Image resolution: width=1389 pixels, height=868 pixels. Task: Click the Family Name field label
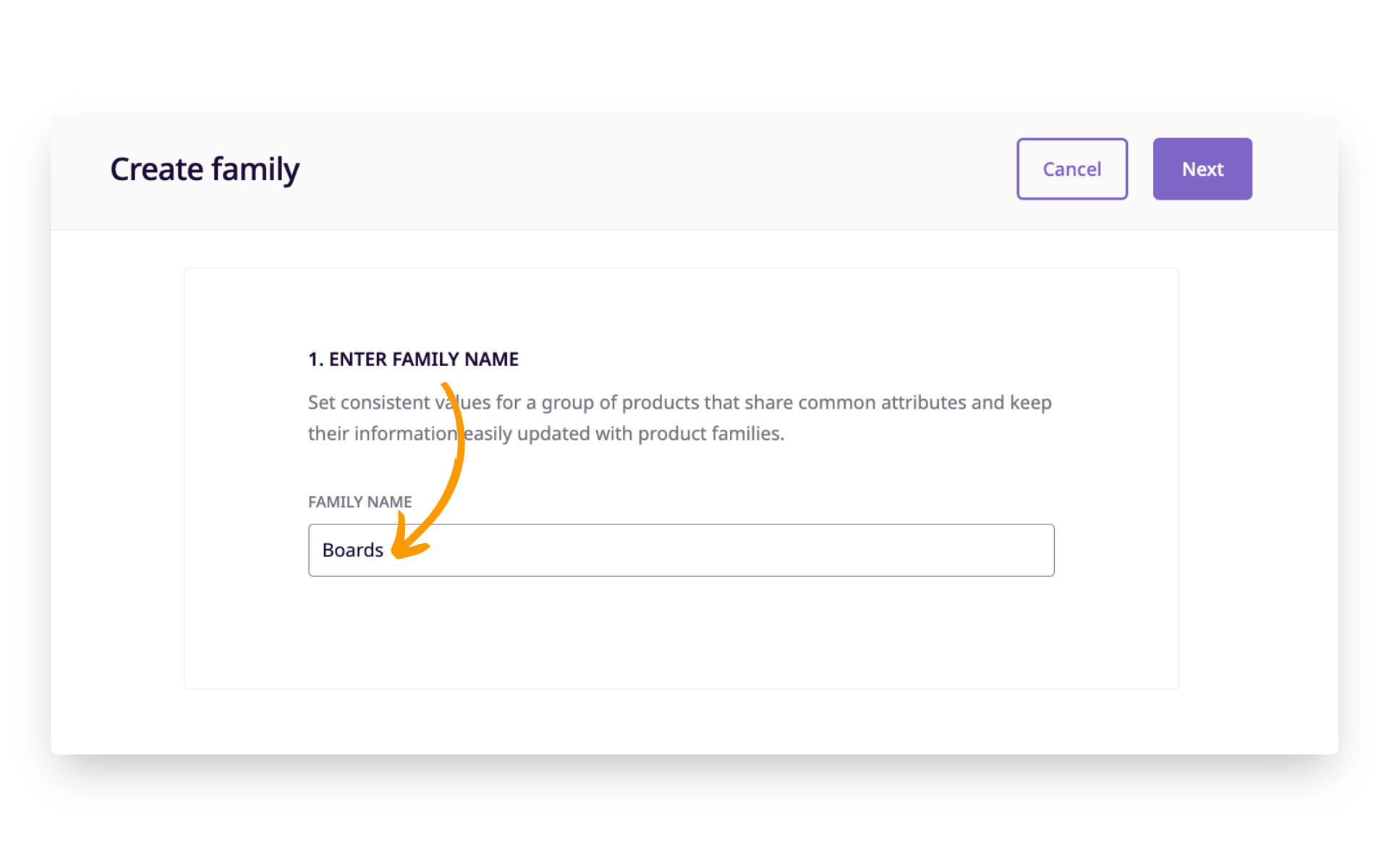pyautogui.click(x=360, y=501)
